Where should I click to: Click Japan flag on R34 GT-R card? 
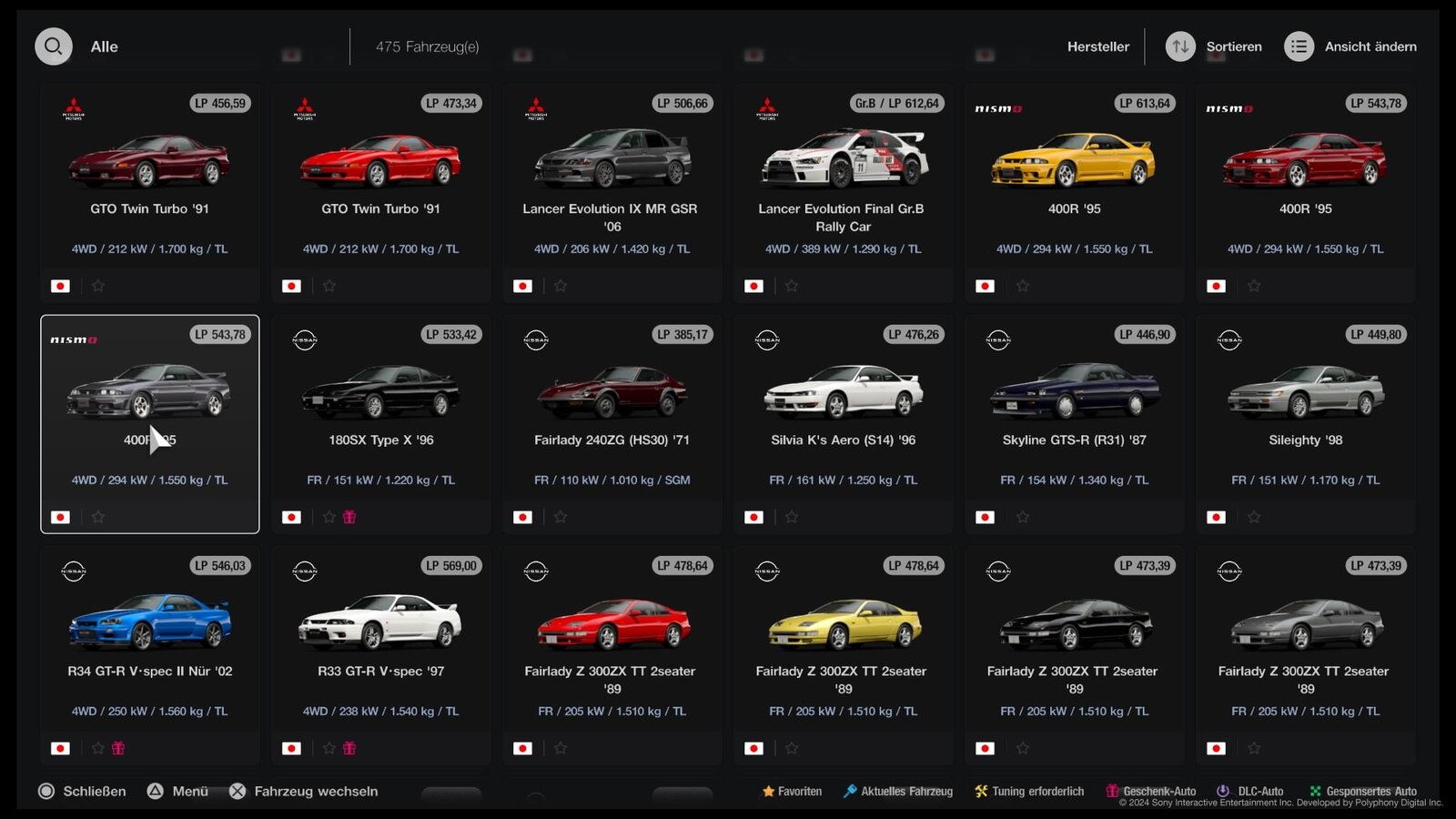[x=60, y=748]
